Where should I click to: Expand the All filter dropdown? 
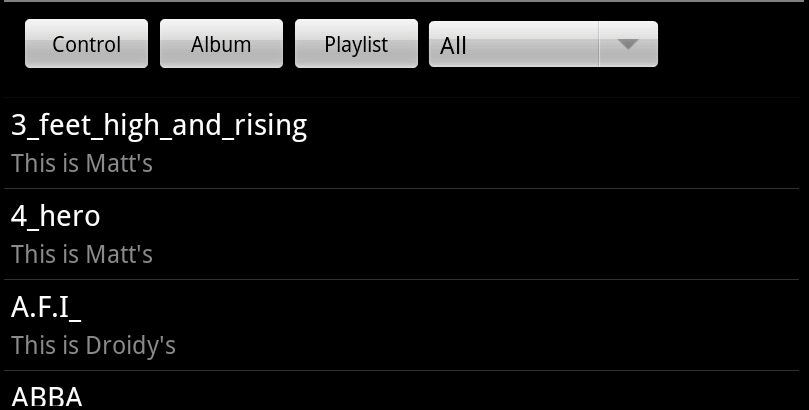coord(542,44)
